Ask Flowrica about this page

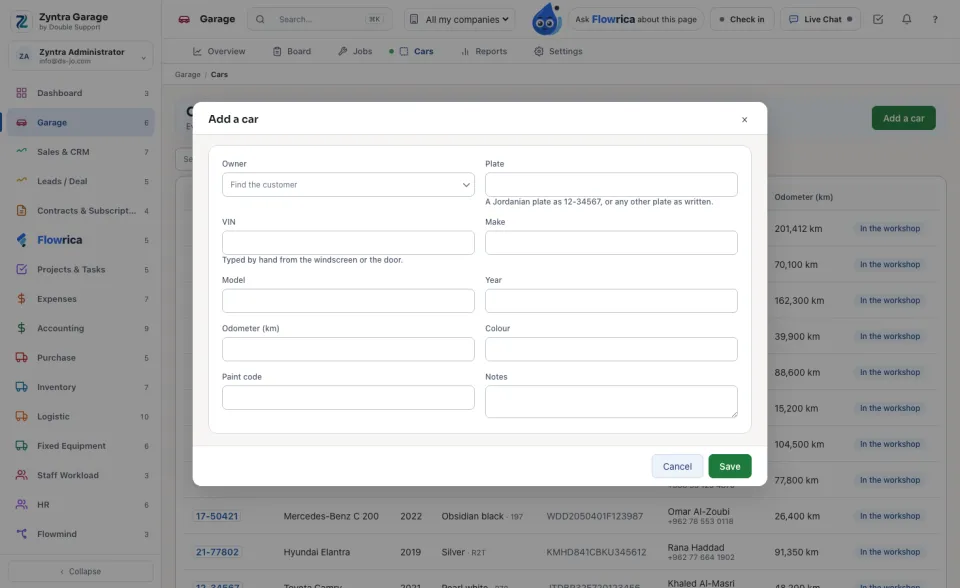(x=636, y=19)
